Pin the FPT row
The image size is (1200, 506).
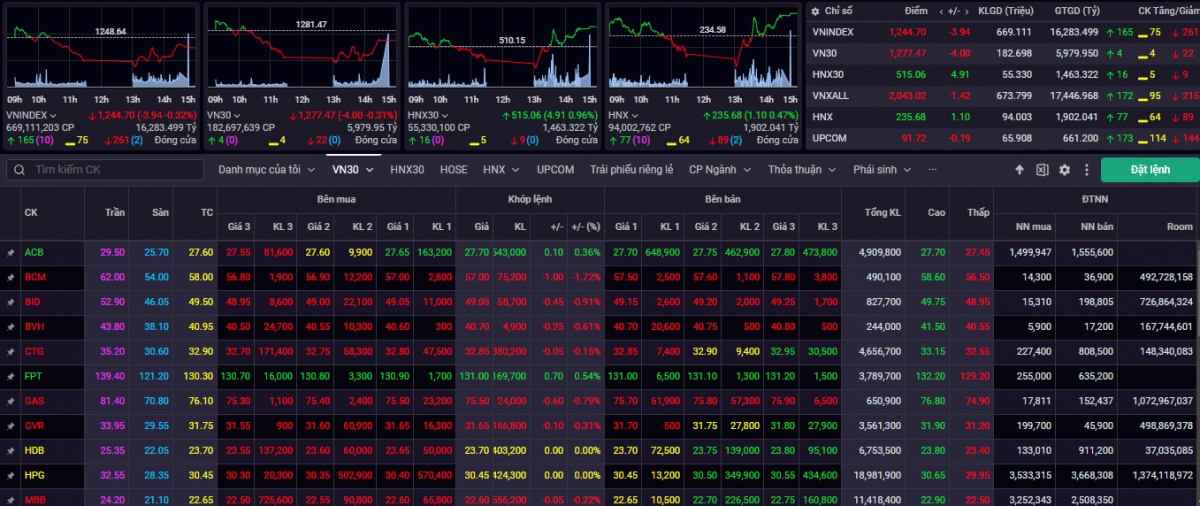pos(10,376)
